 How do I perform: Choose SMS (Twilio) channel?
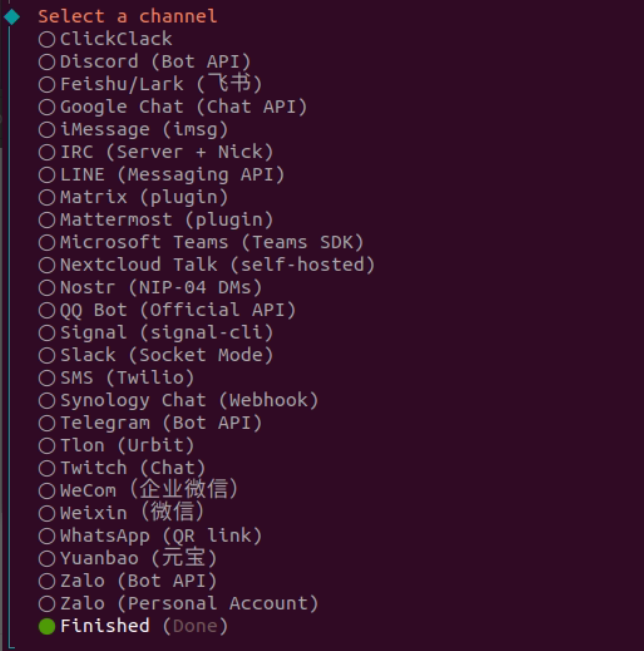pos(116,378)
